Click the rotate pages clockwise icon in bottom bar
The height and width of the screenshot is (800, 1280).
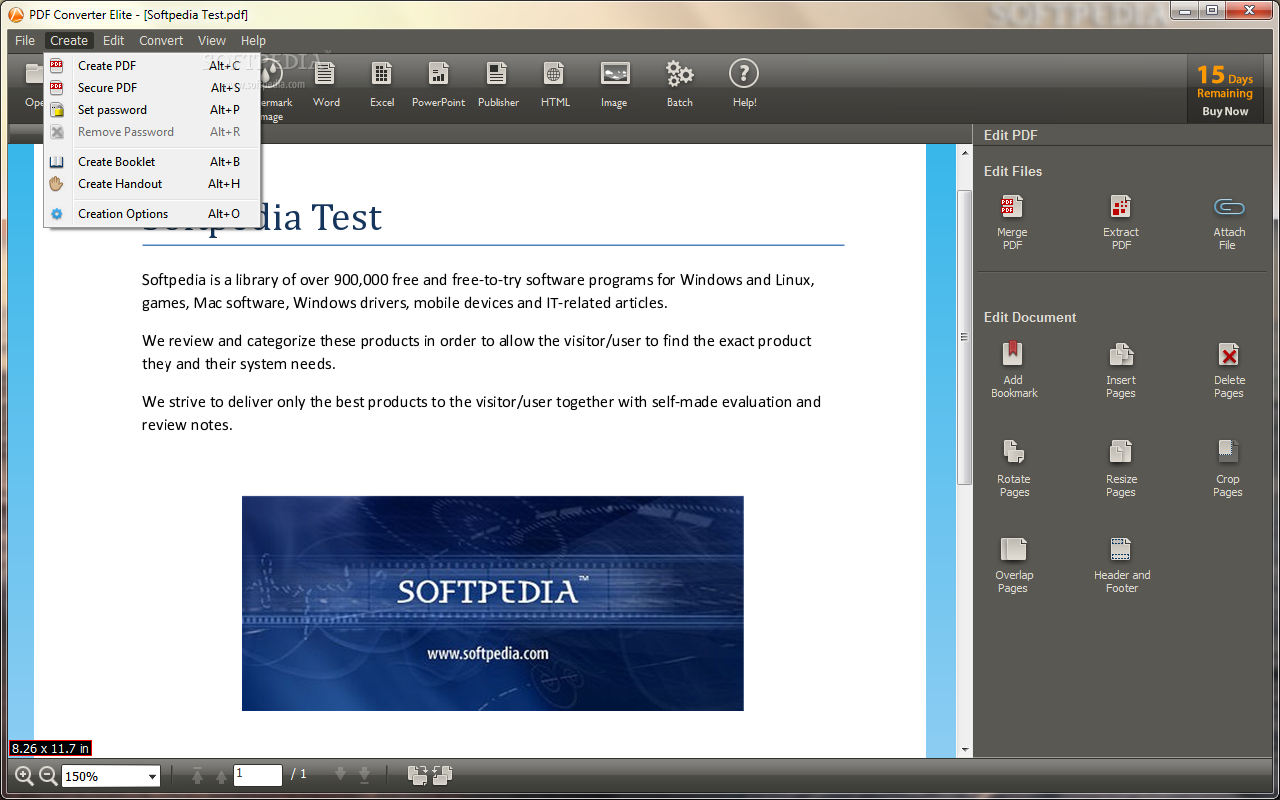tap(418, 775)
